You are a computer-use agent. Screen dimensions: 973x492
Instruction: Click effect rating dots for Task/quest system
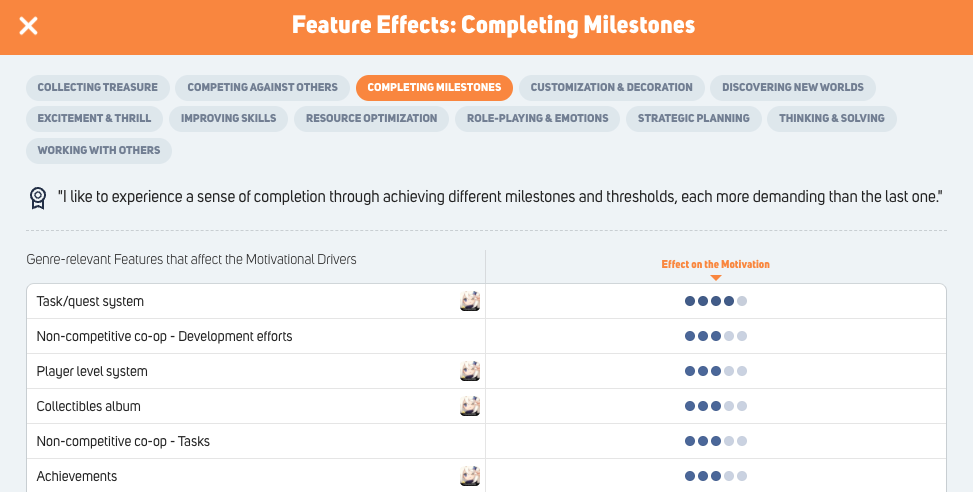(715, 302)
